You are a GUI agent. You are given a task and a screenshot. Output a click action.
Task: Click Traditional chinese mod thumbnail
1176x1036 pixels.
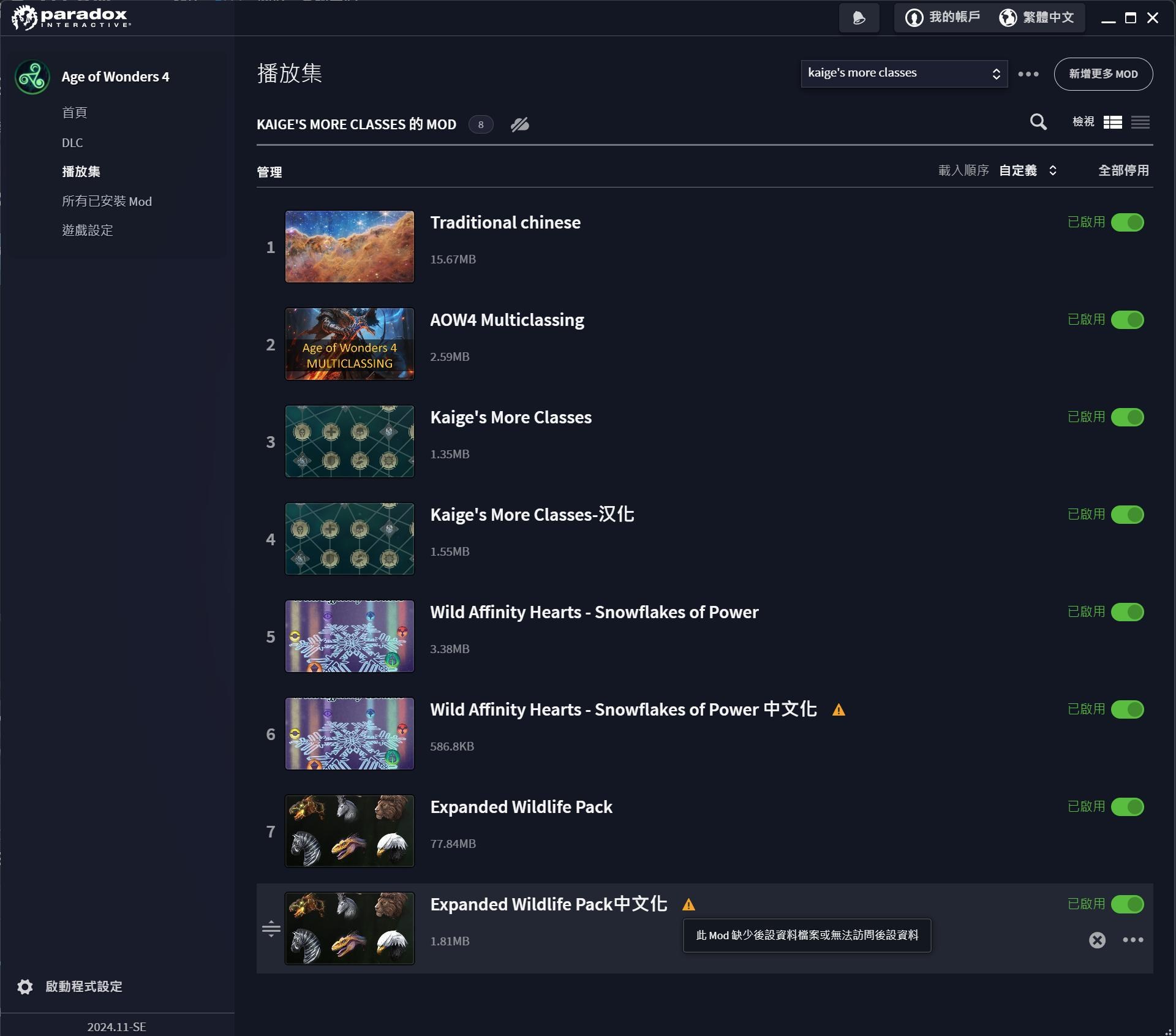coord(350,247)
